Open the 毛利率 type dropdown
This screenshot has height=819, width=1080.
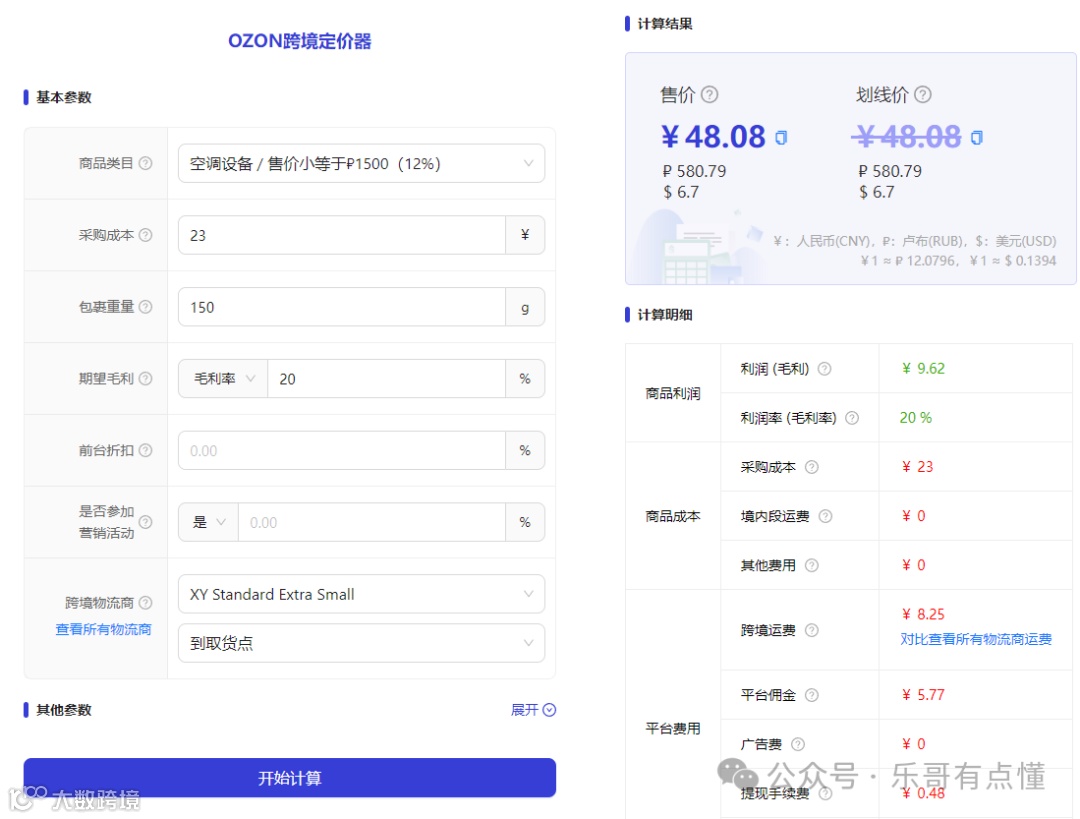(223, 378)
